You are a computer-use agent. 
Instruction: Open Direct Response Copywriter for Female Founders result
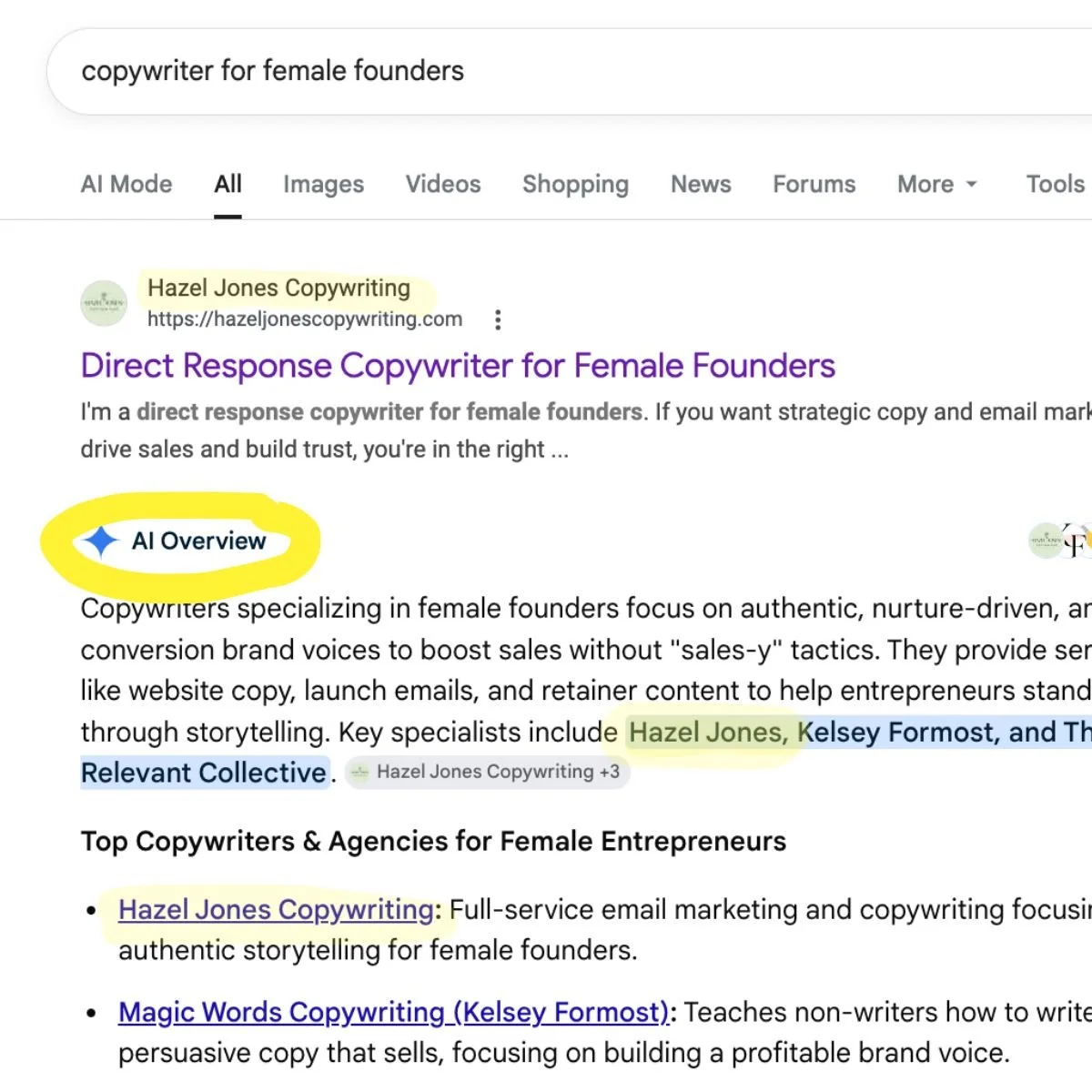pos(458,366)
